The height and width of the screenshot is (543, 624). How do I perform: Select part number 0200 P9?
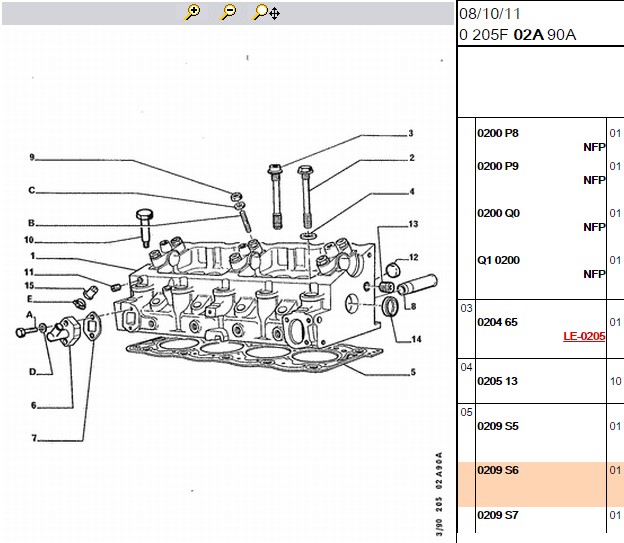click(498, 166)
